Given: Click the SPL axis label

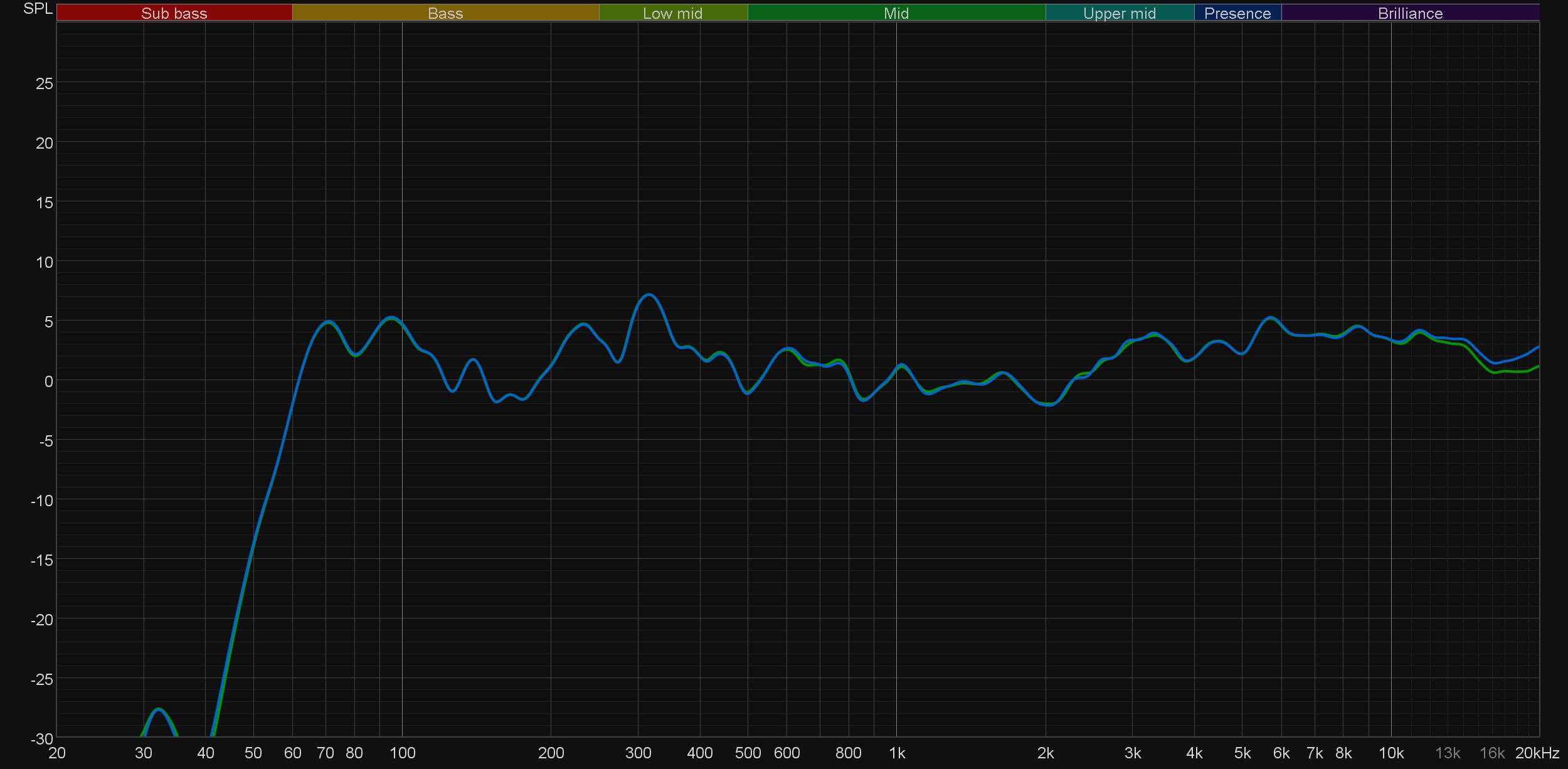Looking at the screenshot, I should [38, 9].
